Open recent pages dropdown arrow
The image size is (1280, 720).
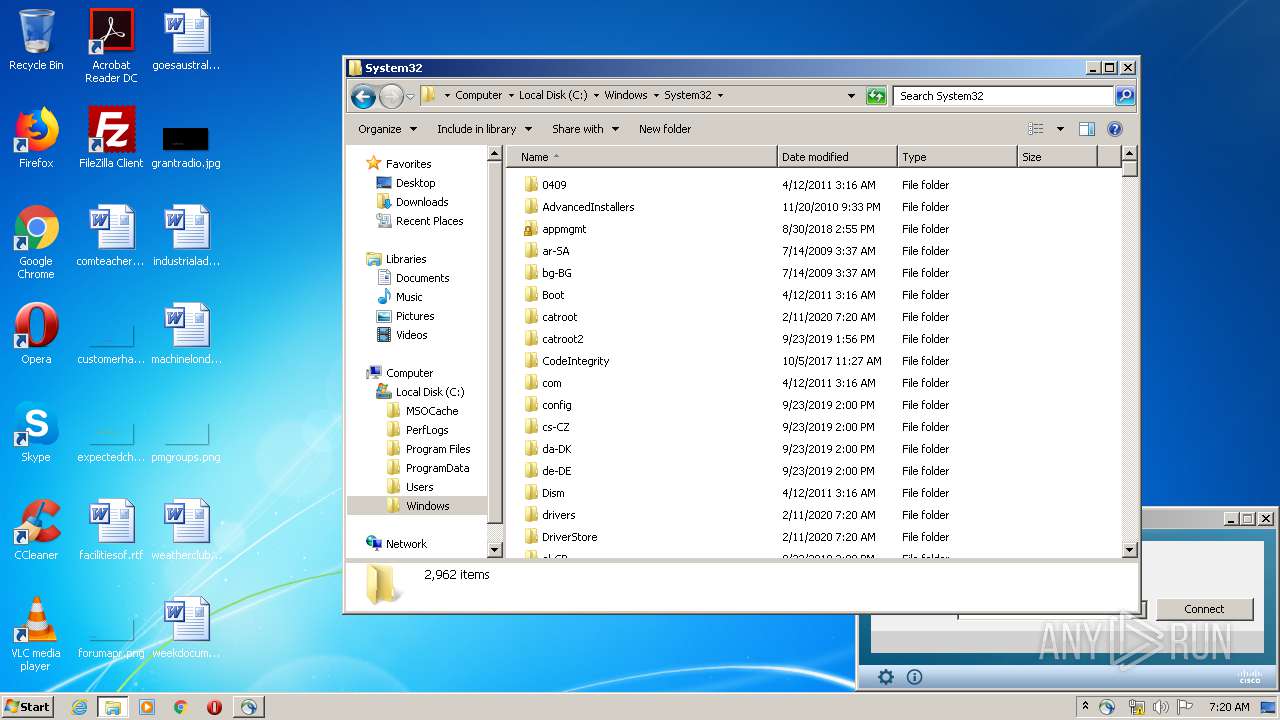410,96
